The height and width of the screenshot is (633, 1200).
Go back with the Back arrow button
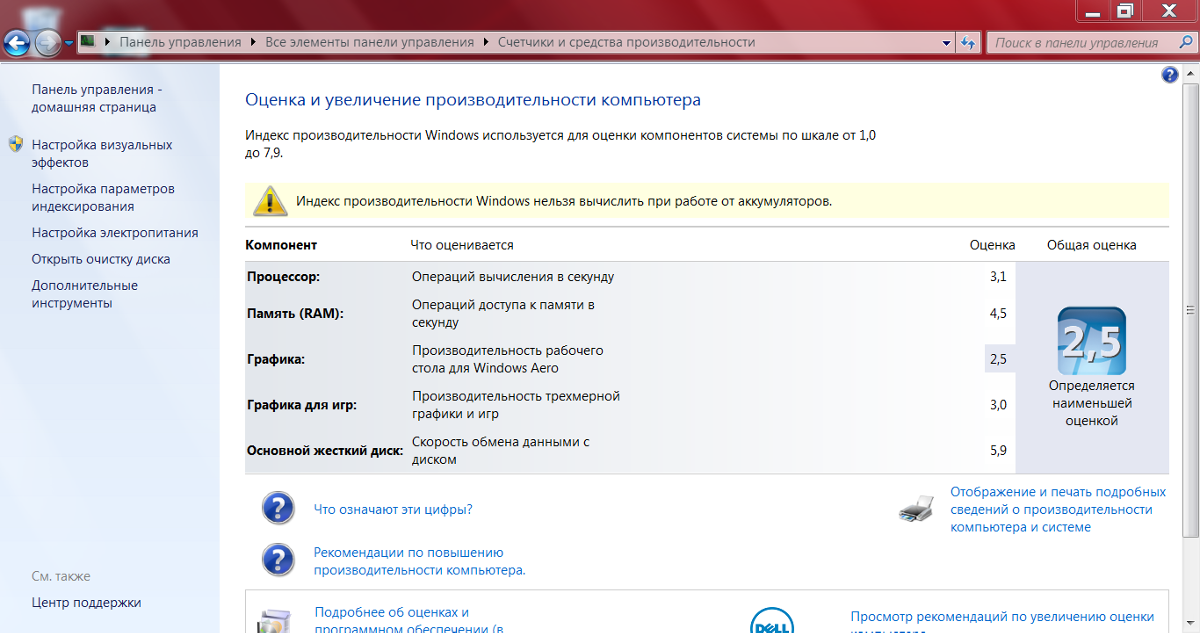(17, 43)
